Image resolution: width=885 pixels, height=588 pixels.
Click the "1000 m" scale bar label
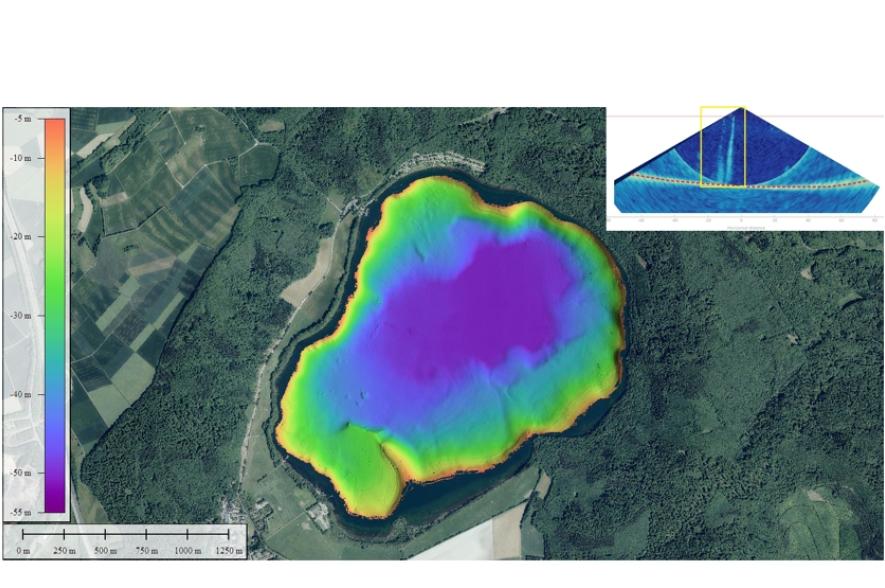(187, 550)
